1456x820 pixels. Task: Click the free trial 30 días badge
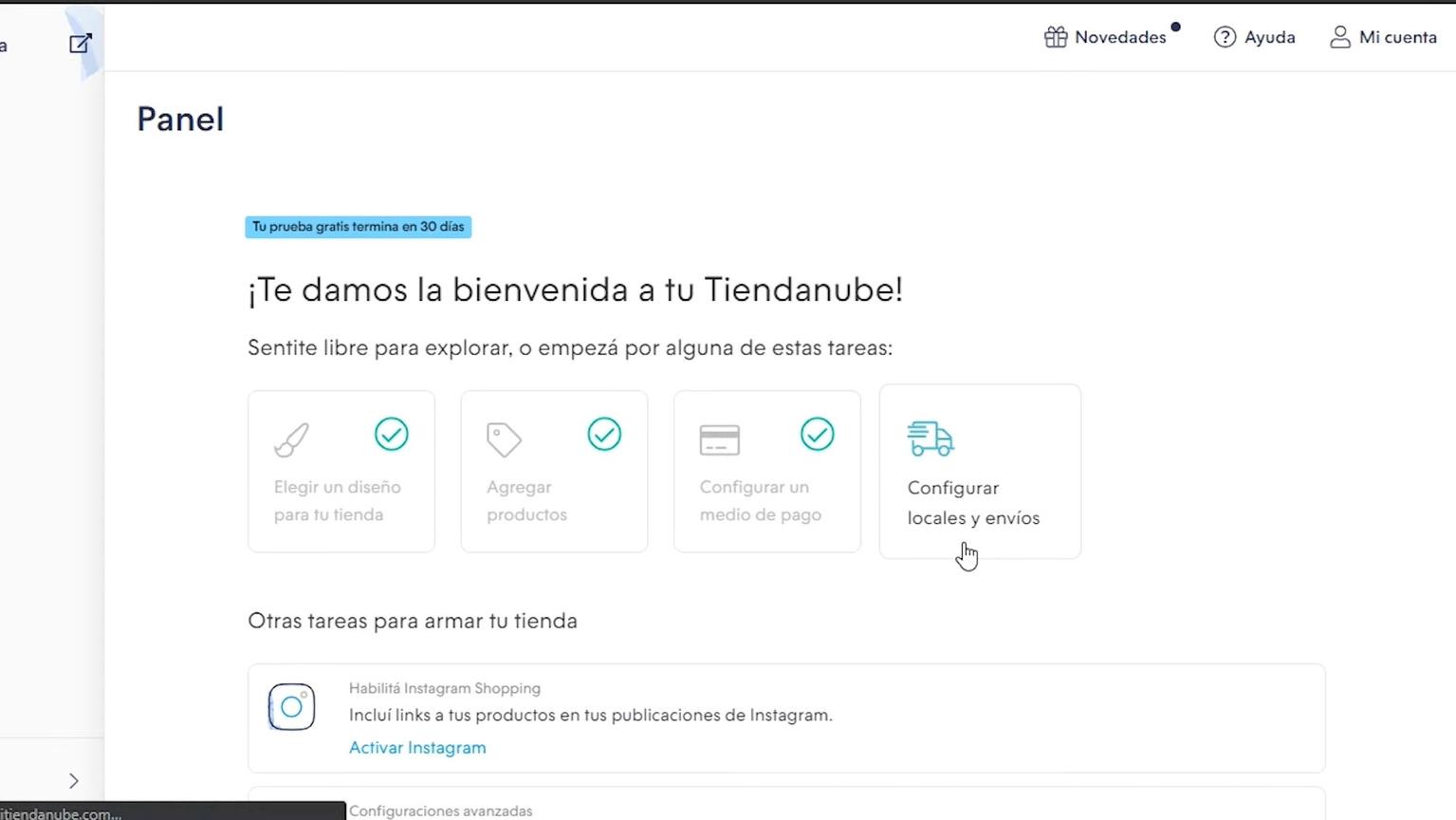[359, 227]
